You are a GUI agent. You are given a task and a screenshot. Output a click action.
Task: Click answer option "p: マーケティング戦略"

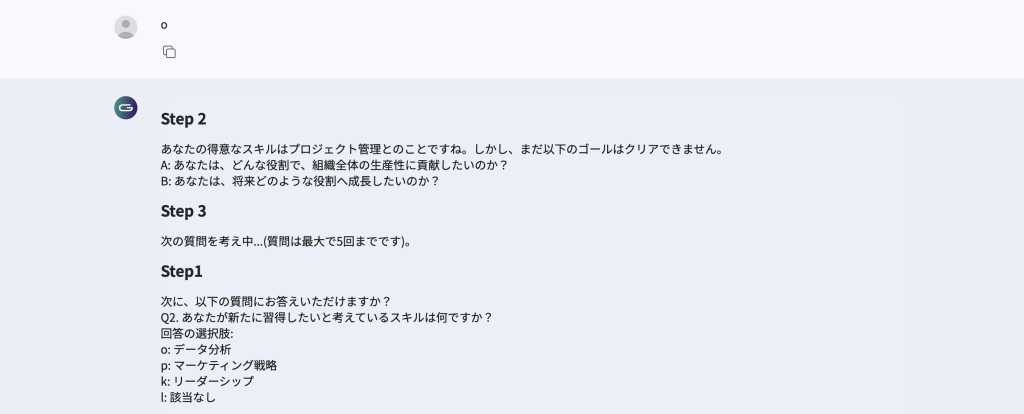click(218, 365)
